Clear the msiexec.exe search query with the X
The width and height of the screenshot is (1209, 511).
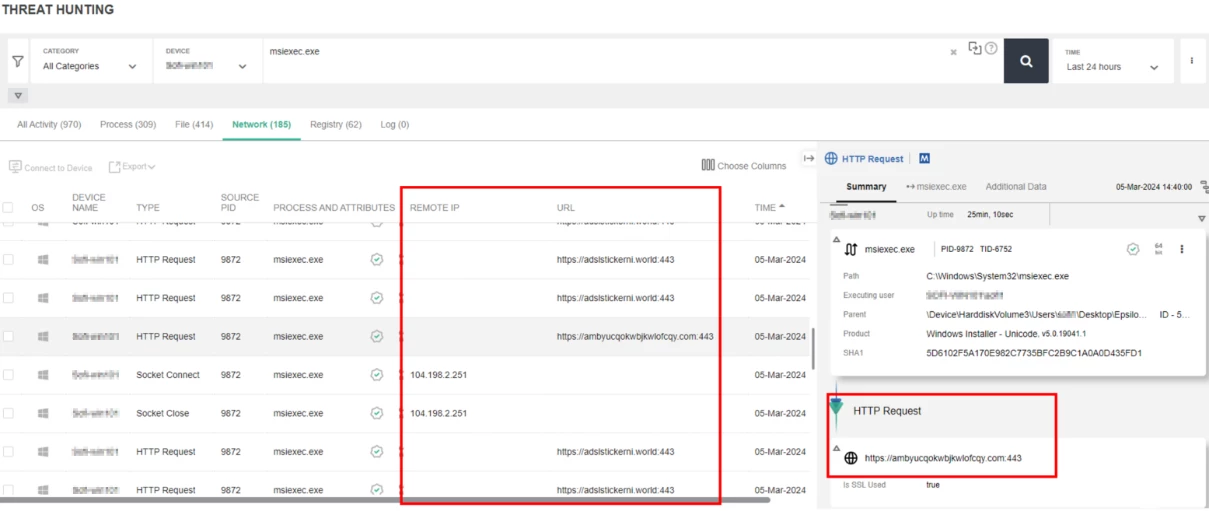(x=953, y=52)
